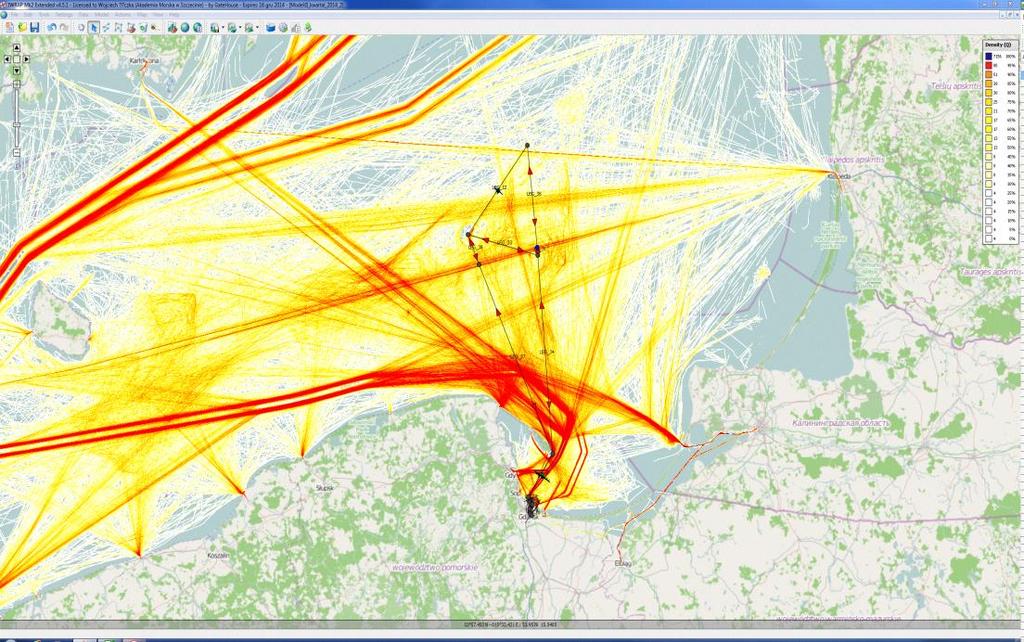Click the center square of the pan control
Screen dimensions: 1024x642
click(17, 59)
